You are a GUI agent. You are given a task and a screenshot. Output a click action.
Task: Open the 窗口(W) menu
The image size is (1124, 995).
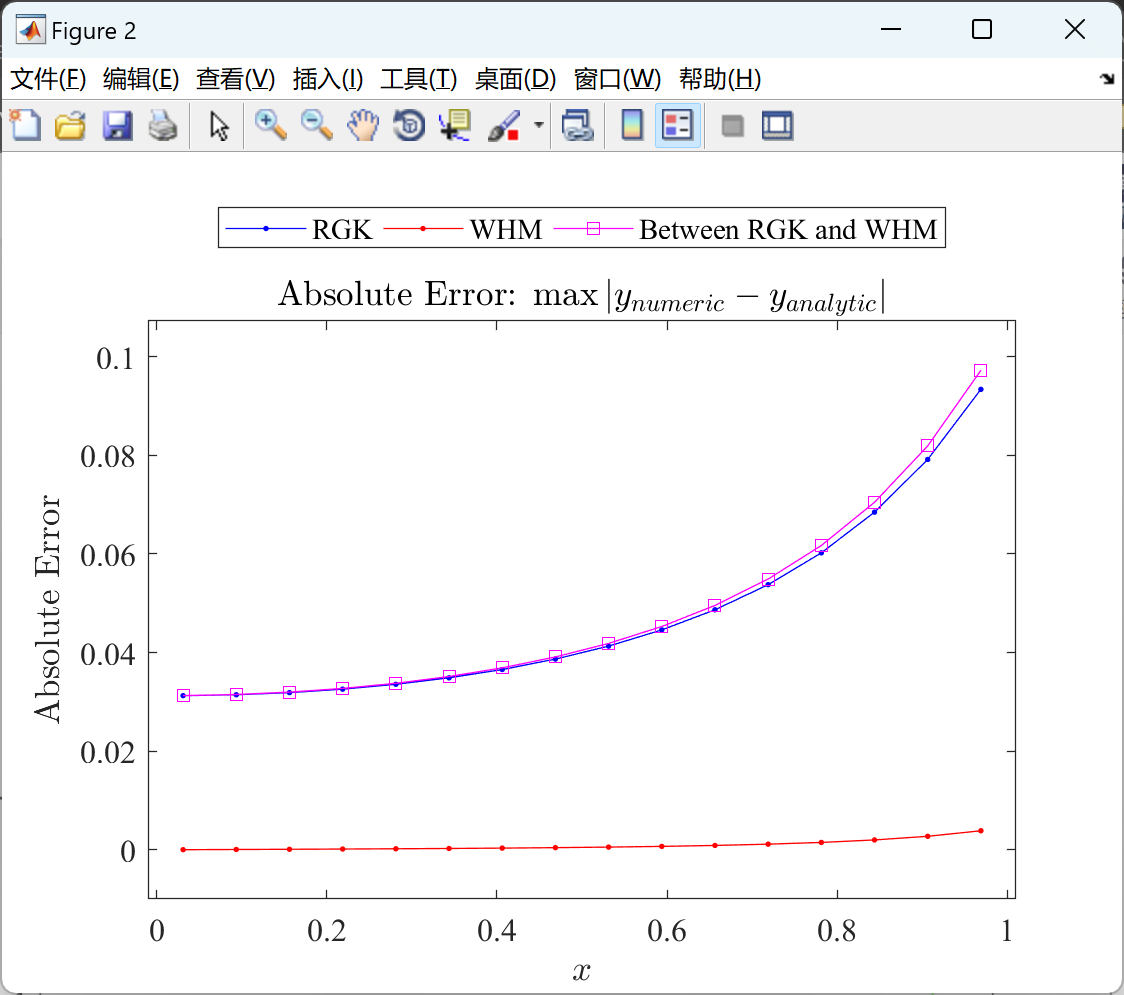pyautogui.click(x=617, y=79)
